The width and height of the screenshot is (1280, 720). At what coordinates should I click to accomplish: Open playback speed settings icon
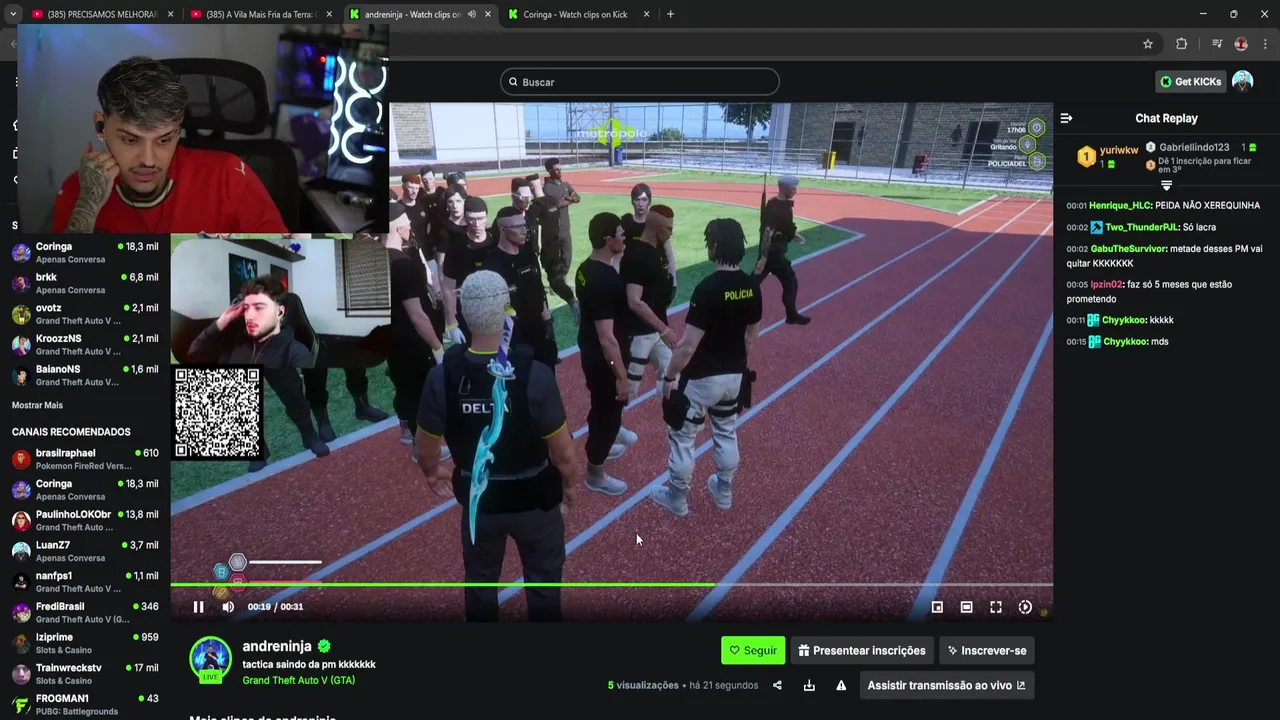click(1025, 607)
